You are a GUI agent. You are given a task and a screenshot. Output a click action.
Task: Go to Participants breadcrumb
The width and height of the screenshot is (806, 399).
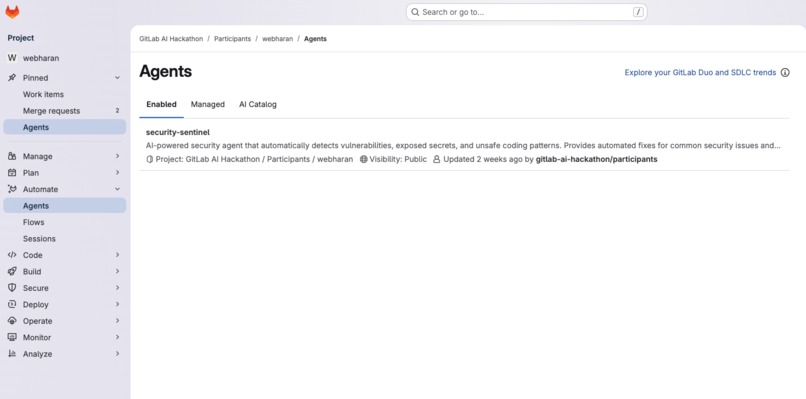[x=232, y=39]
